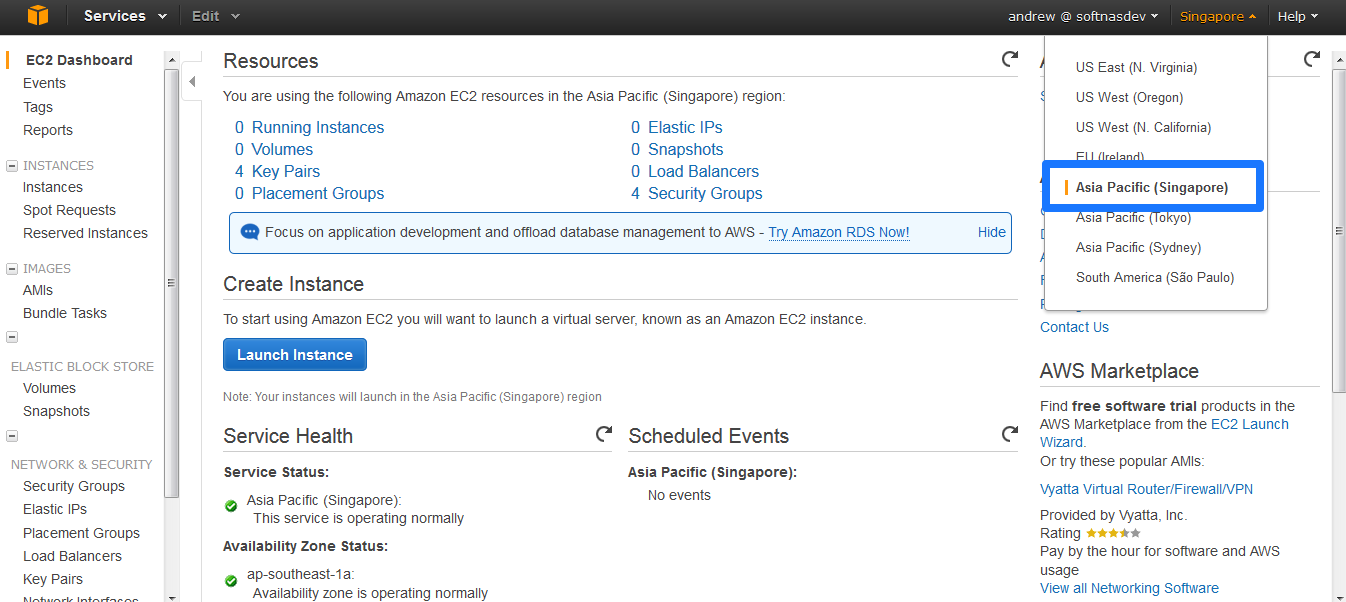Open Elastic IPs in the sidebar

pyautogui.click(x=55, y=509)
